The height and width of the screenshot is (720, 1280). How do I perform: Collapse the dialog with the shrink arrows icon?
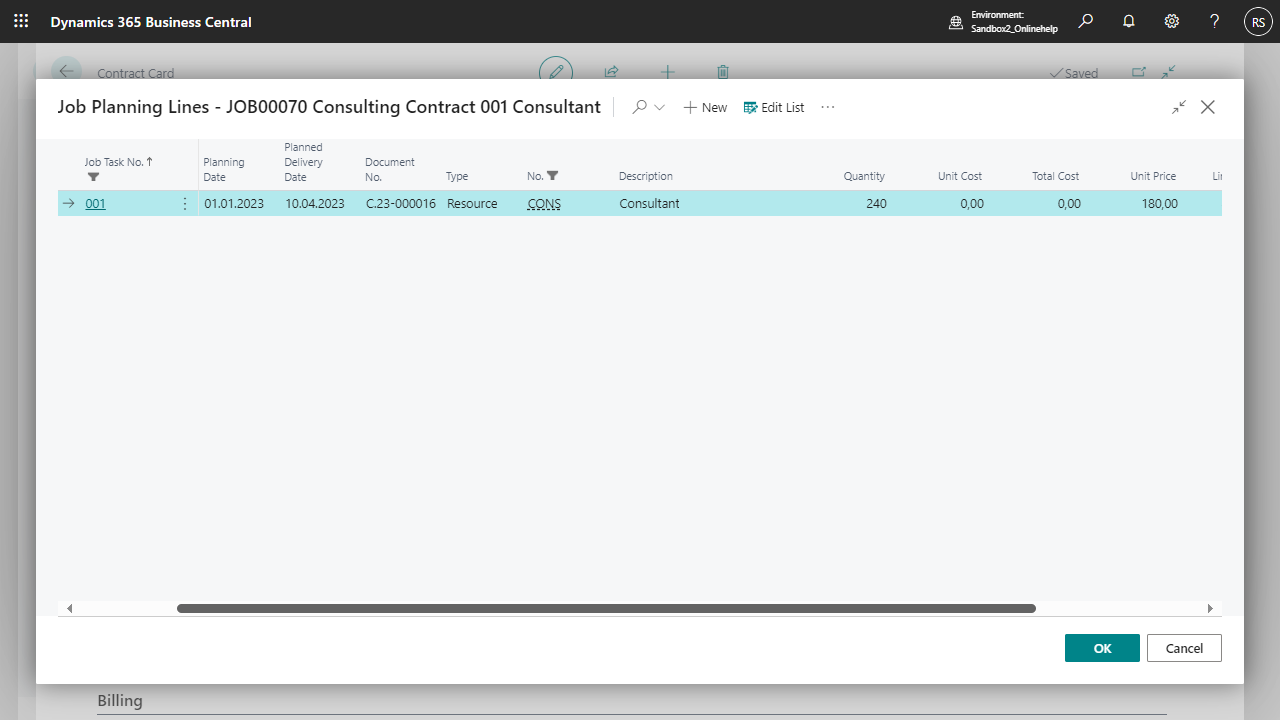[1179, 107]
